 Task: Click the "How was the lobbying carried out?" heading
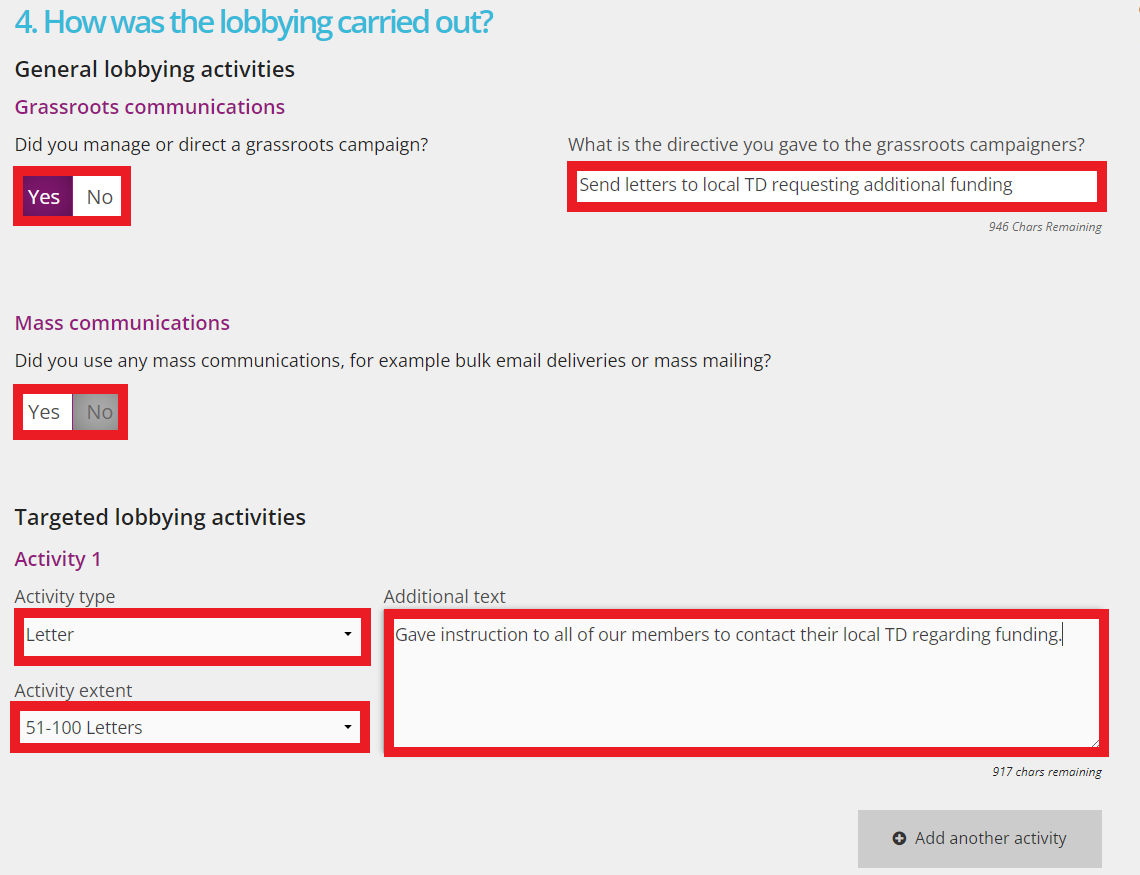click(254, 22)
